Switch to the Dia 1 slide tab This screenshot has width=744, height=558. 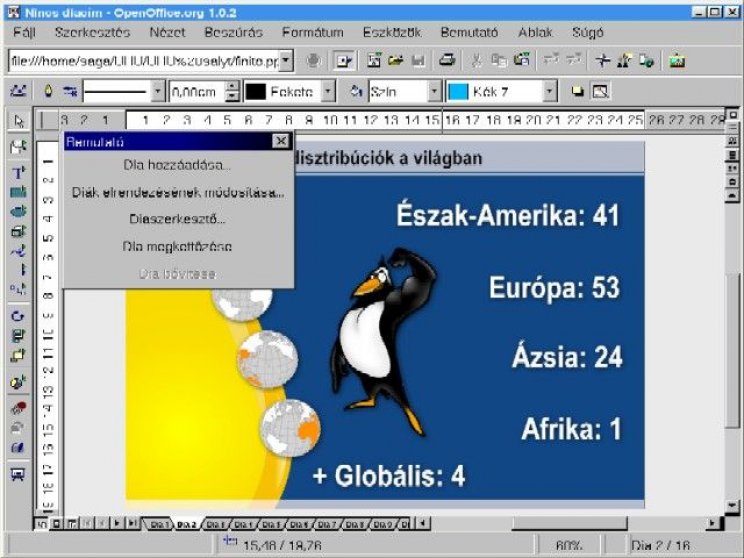[160, 524]
